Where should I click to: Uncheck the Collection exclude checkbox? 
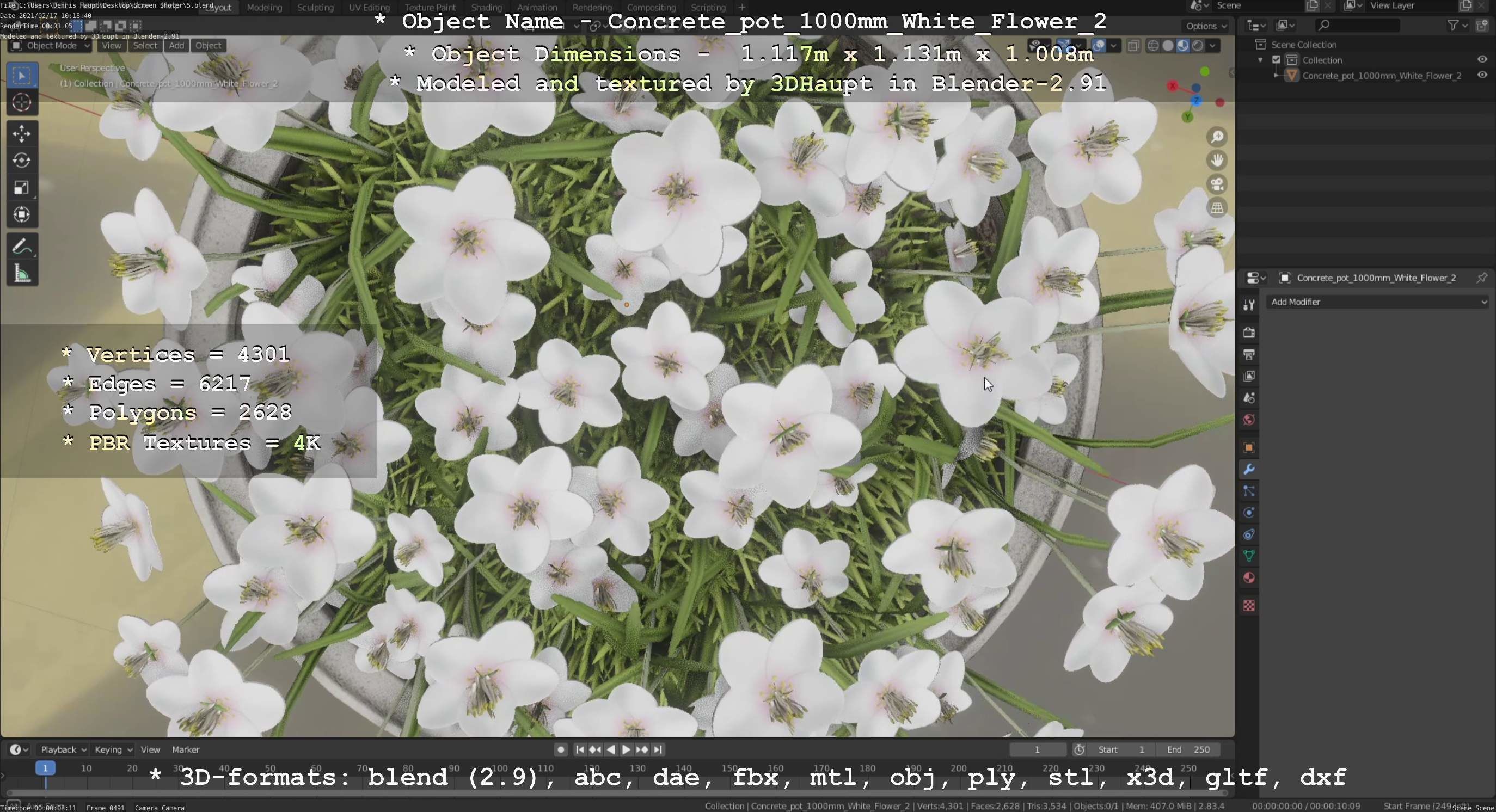pyautogui.click(x=1277, y=60)
